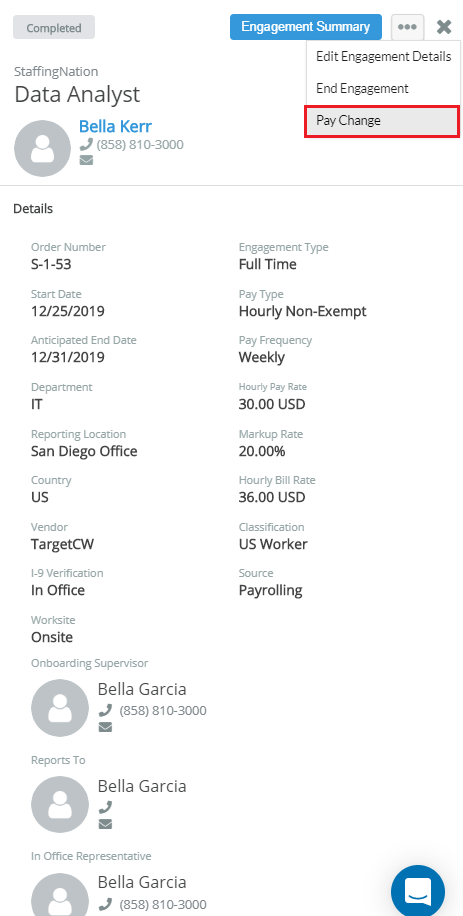
Task: Click Reports To email envelope icon
Action: [x=105, y=824]
